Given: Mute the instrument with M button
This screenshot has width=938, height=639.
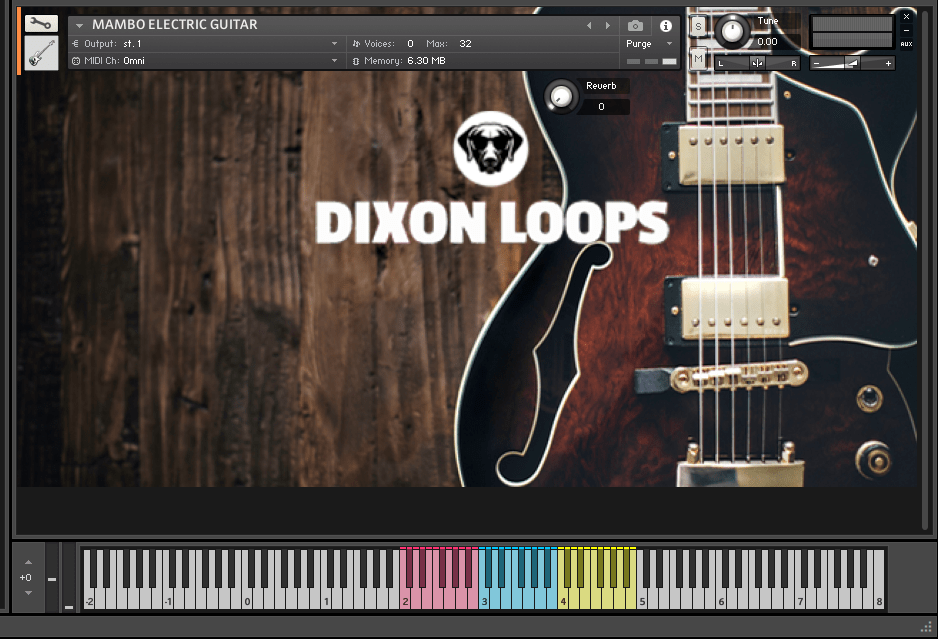Looking at the screenshot, I should point(698,60).
